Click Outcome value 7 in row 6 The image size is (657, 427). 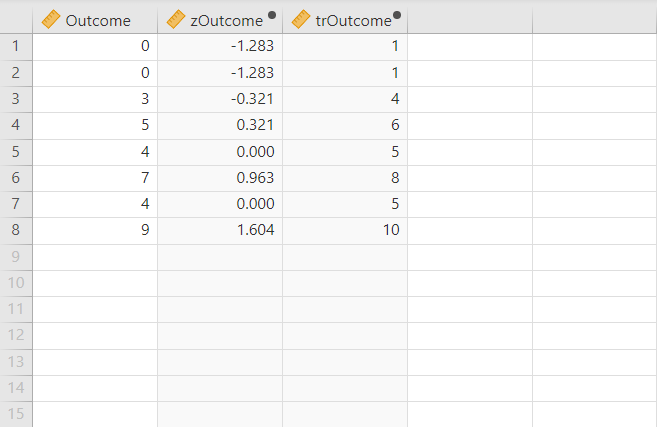coord(145,178)
